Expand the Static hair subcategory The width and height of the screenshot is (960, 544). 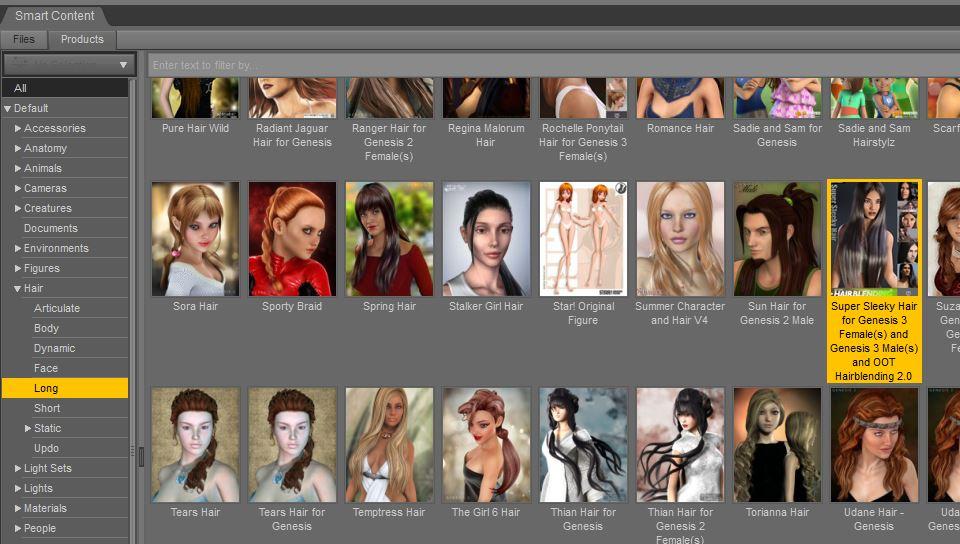pos(28,428)
